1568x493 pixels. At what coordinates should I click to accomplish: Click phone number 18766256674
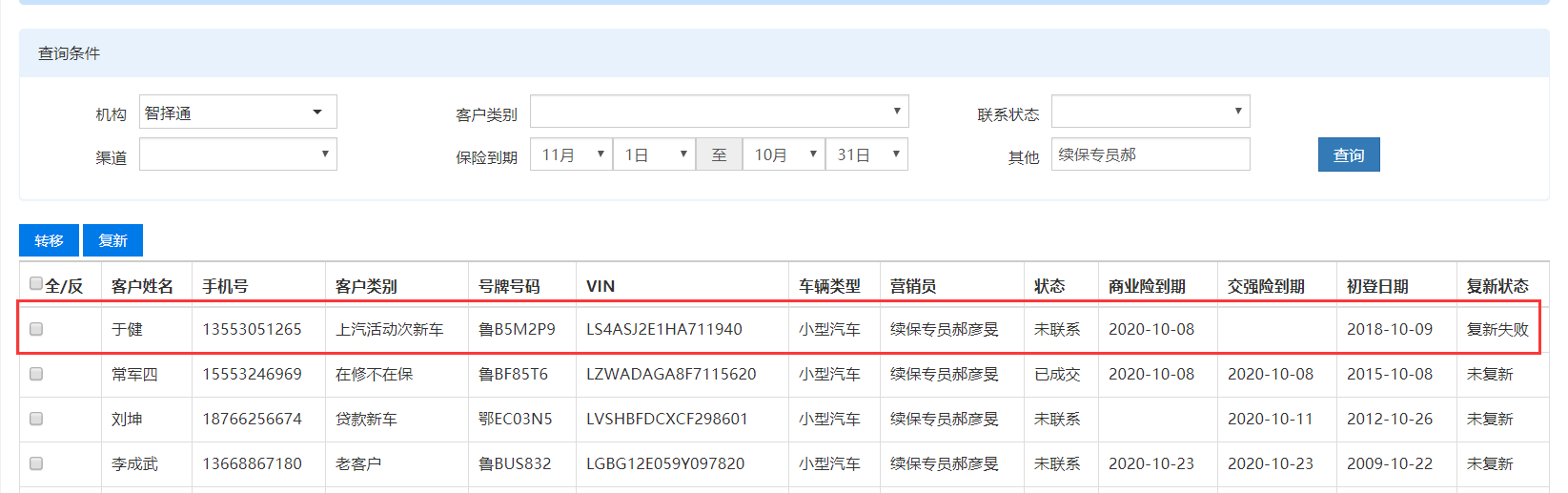click(252, 419)
